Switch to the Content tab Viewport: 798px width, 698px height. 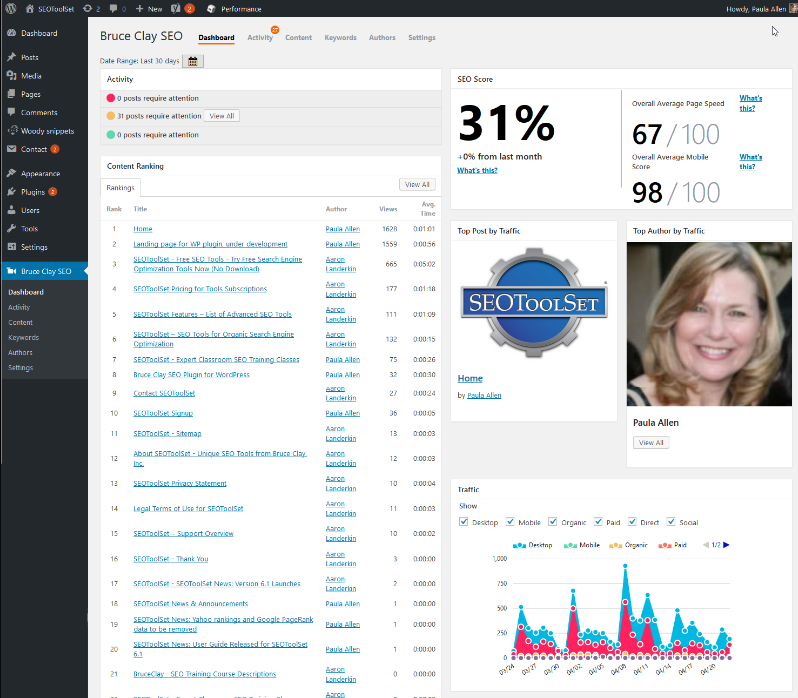pyautogui.click(x=298, y=38)
